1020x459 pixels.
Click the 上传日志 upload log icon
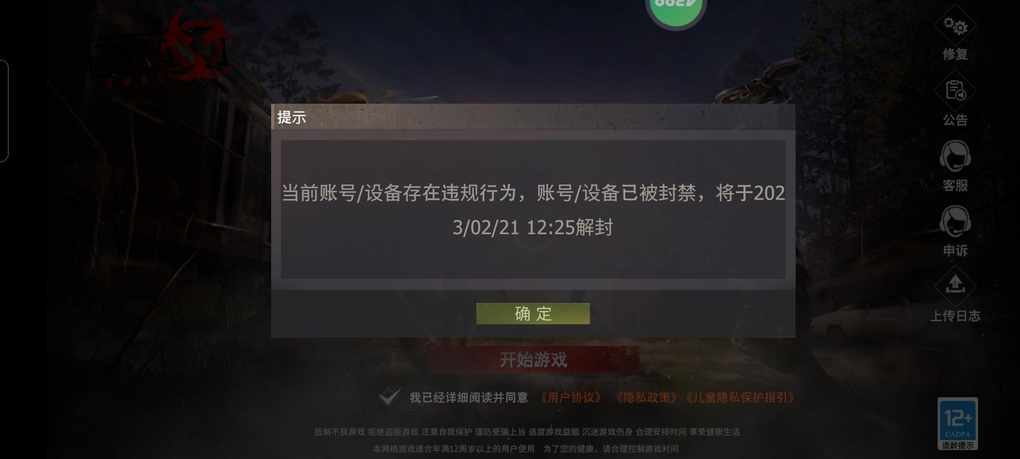click(x=955, y=286)
